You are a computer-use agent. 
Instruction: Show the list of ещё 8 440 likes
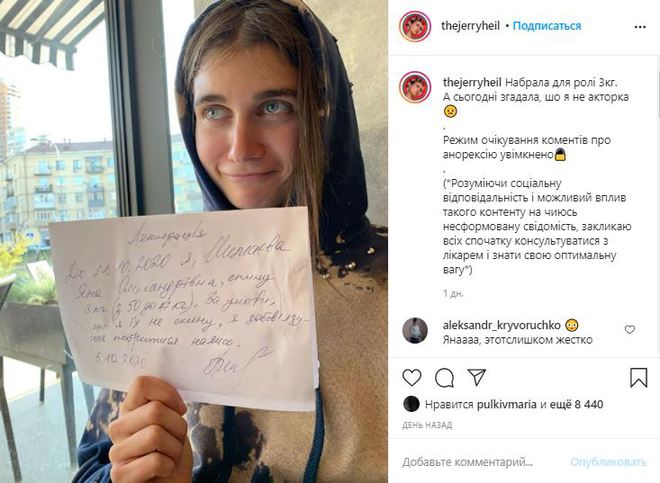[577, 404]
